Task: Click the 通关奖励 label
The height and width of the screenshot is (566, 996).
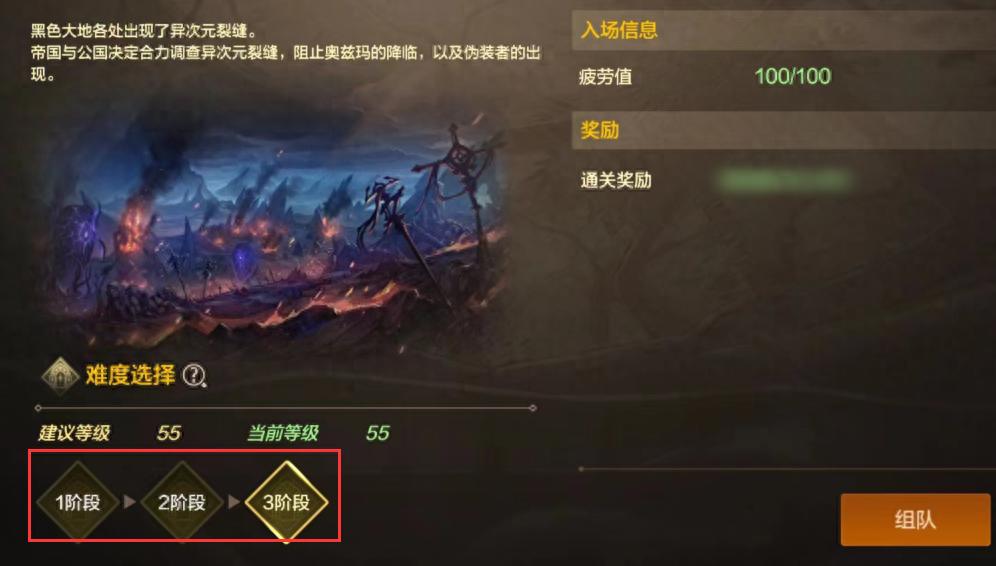Action: [616, 180]
